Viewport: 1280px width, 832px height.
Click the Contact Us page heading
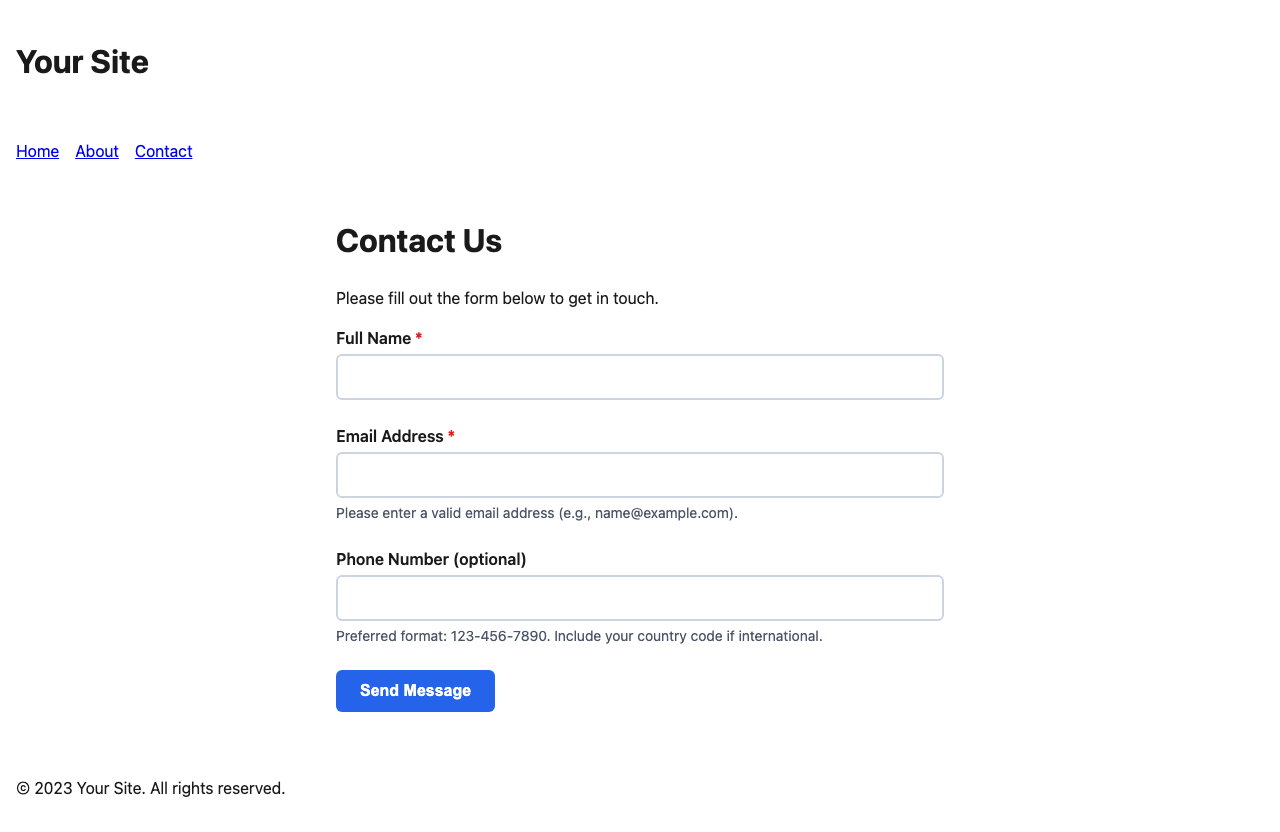[419, 241]
